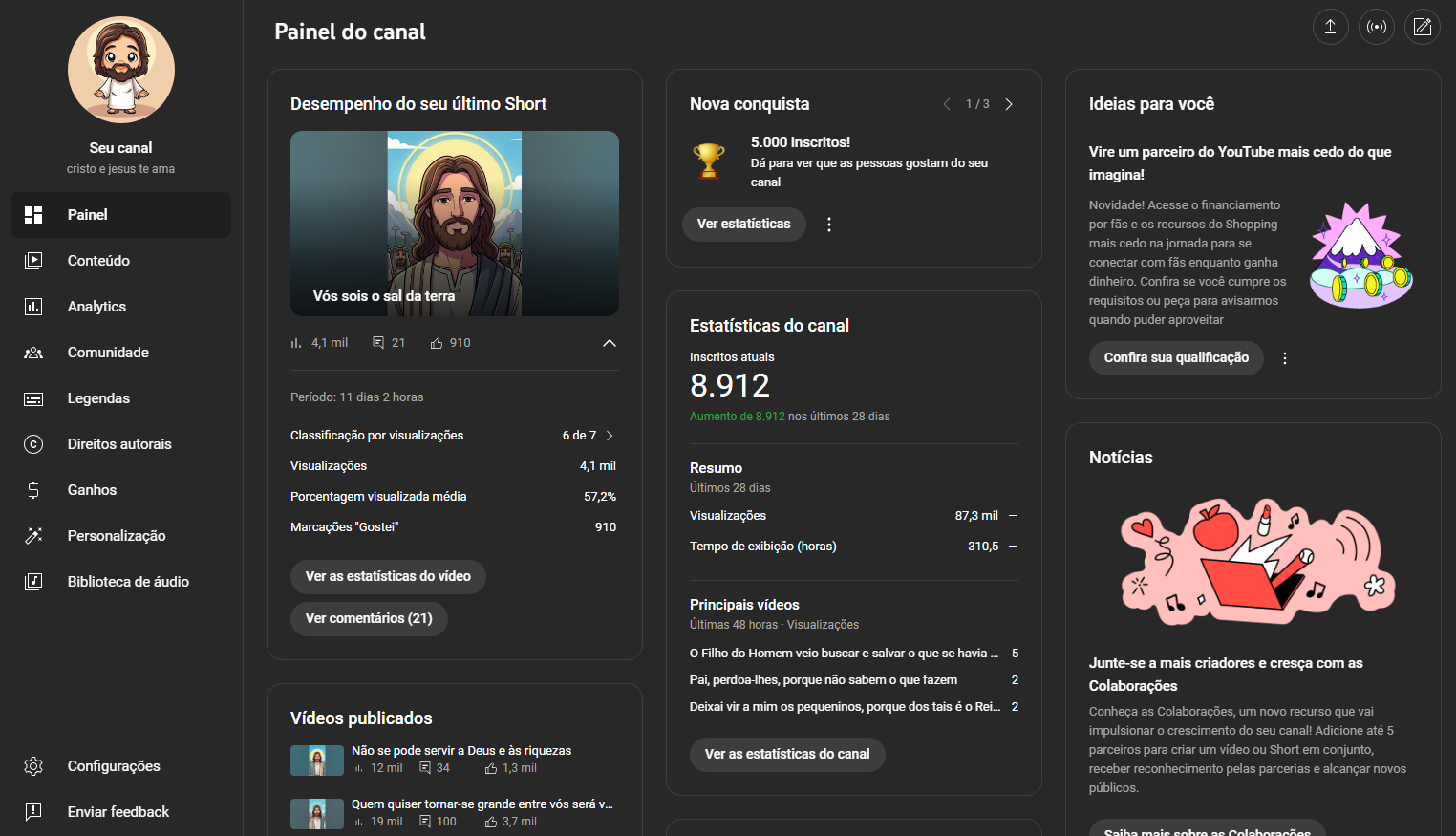Click the create post pencil icon
This screenshot has height=836, width=1456.
tap(1423, 27)
